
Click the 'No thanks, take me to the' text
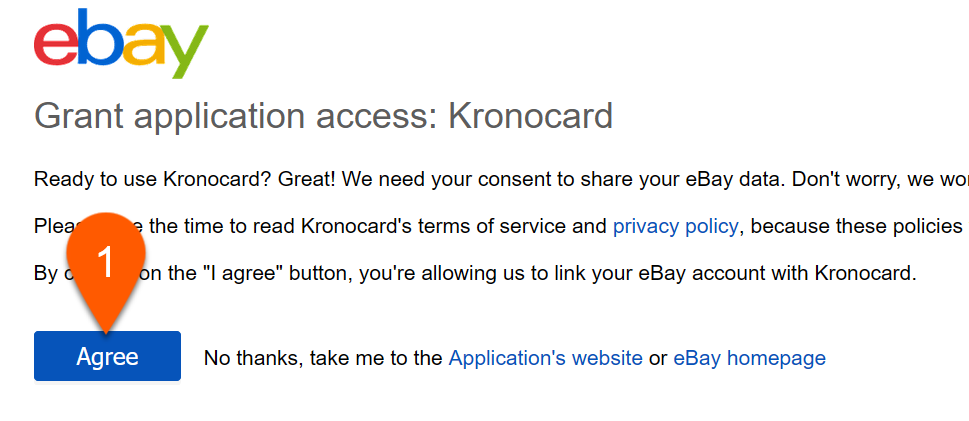[x=323, y=358]
